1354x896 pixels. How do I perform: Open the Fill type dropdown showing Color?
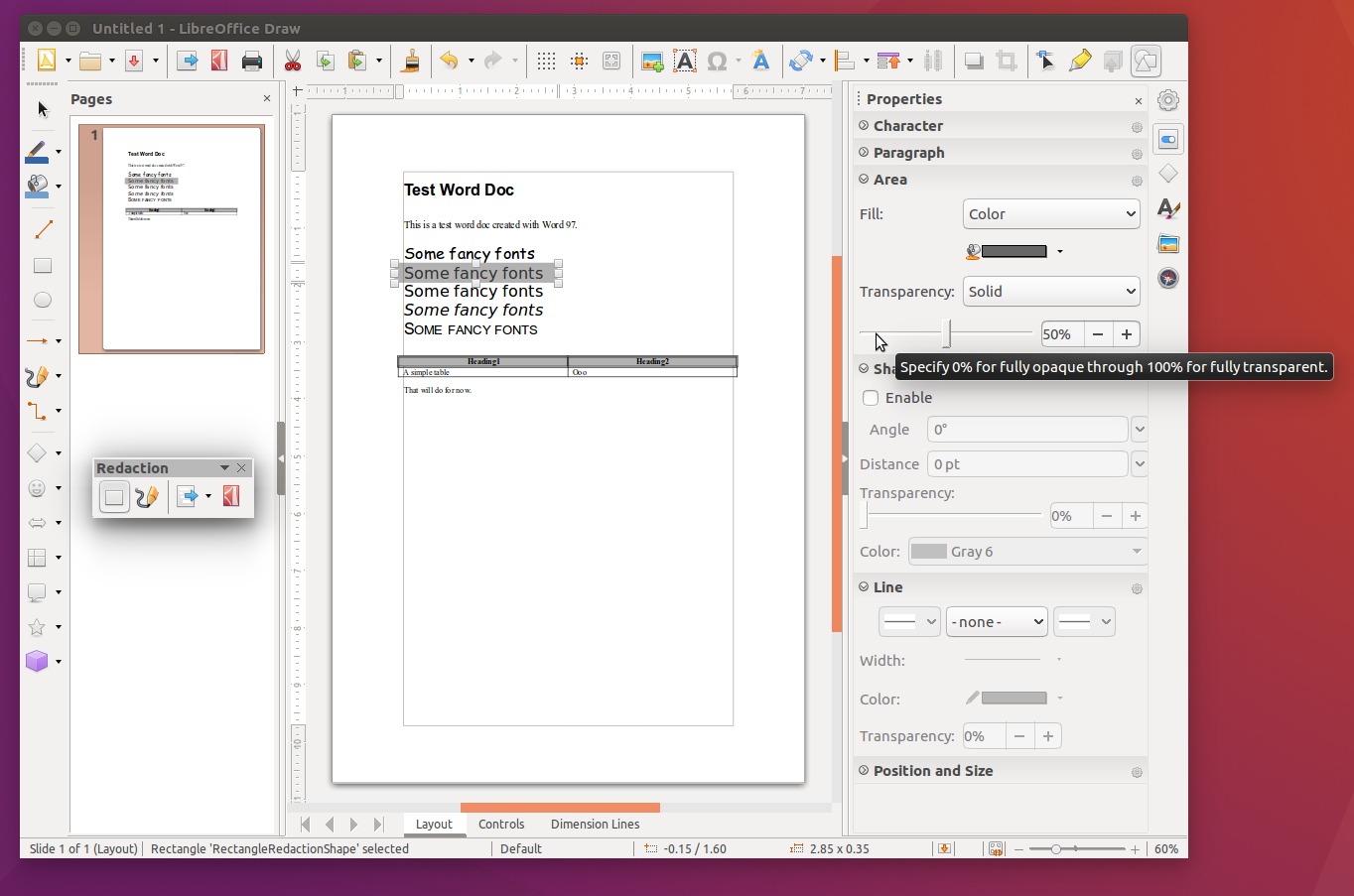tap(1051, 213)
